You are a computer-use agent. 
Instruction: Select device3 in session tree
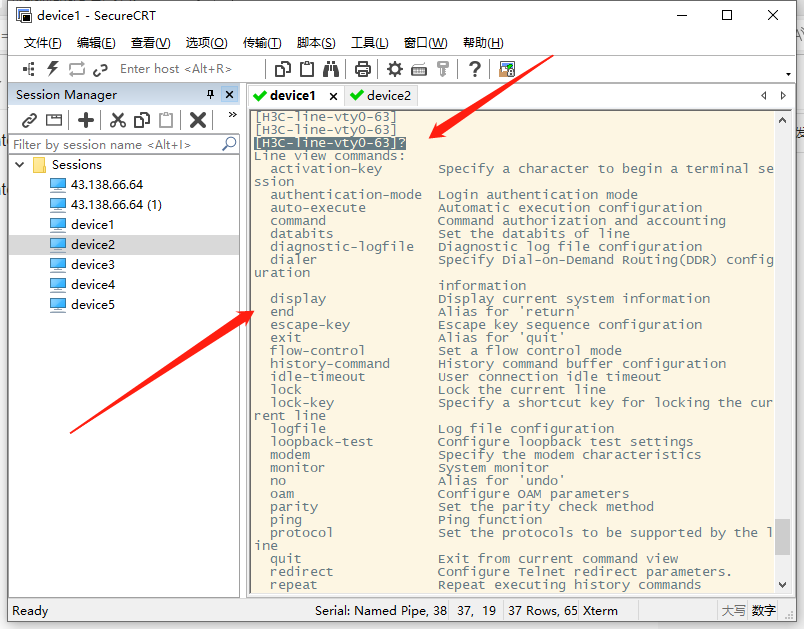tap(93, 265)
